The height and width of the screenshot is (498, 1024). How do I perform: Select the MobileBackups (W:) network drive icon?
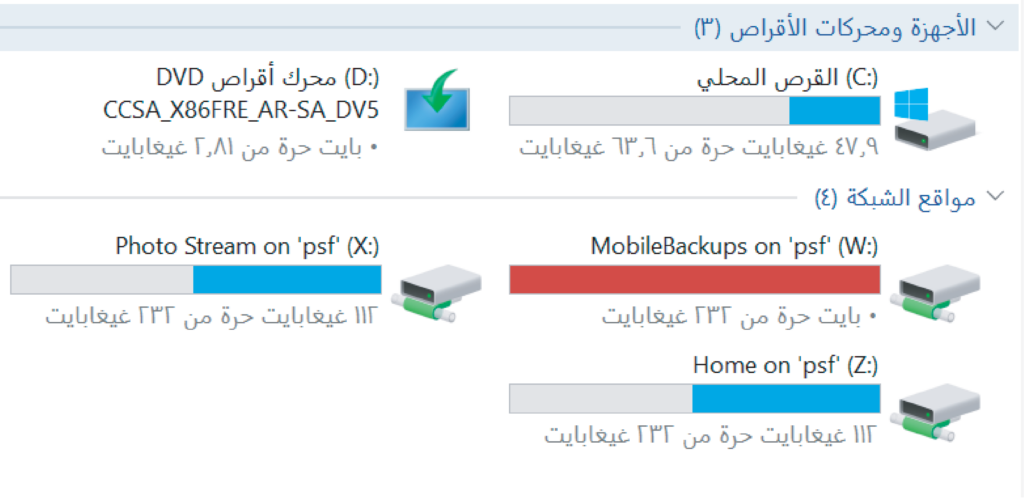939,292
